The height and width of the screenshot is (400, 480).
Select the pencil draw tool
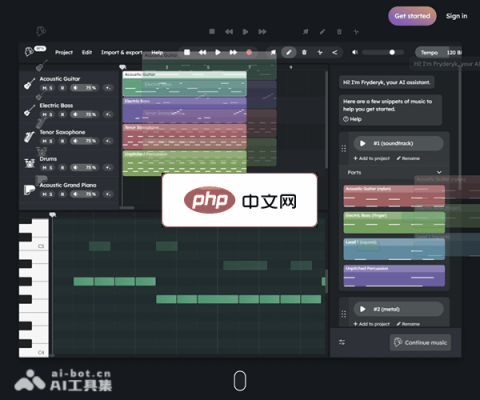pos(289,52)
